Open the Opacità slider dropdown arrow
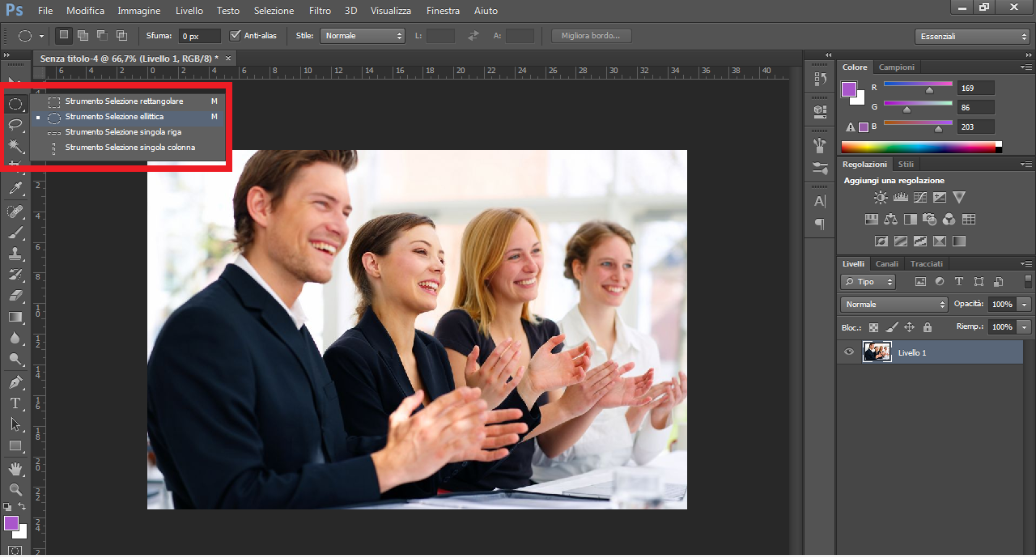The height and width of the screenshot is (557, 1036). (1024, 304)
